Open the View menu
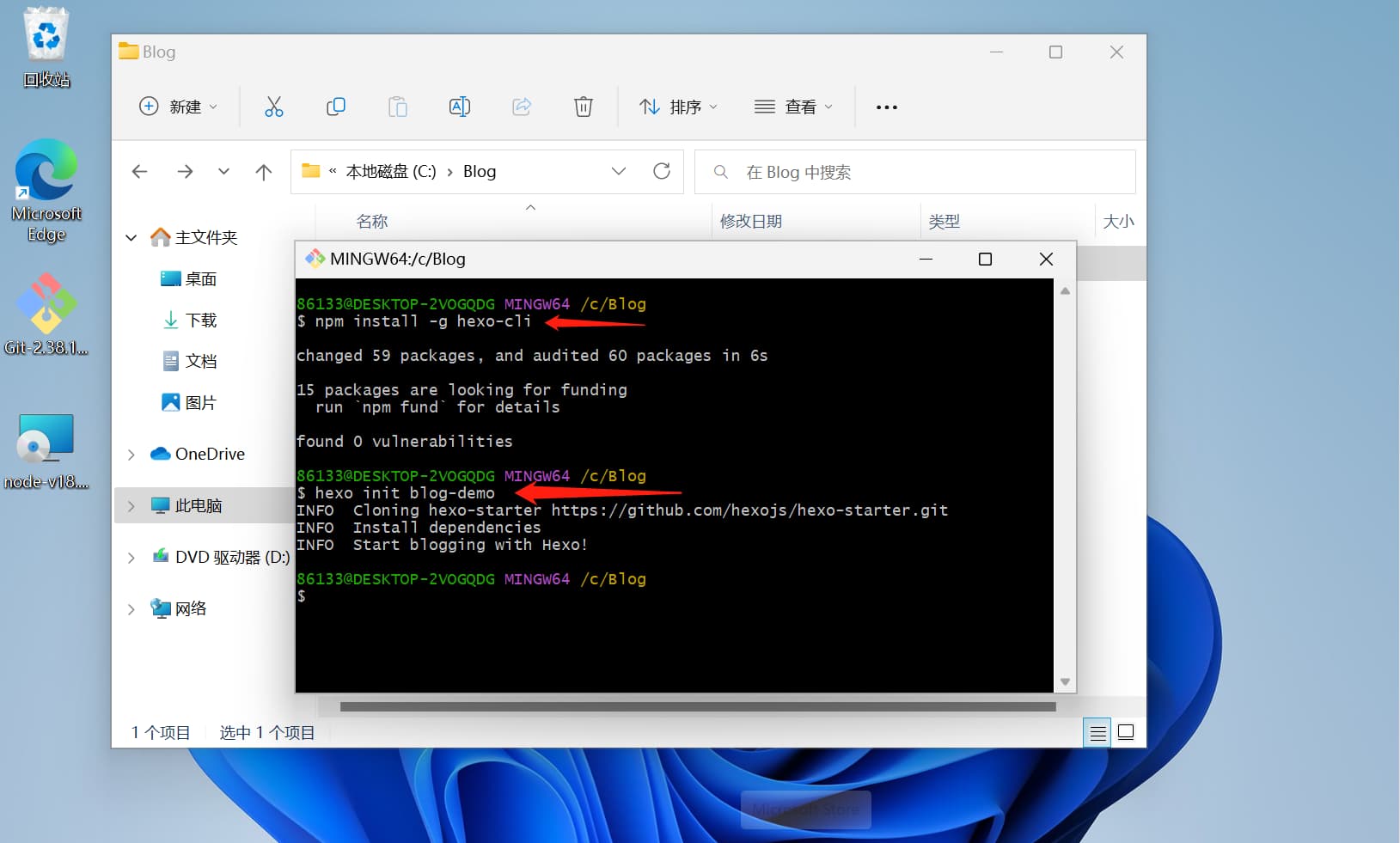Screen dimensions: 1400x843 point(793,107)
